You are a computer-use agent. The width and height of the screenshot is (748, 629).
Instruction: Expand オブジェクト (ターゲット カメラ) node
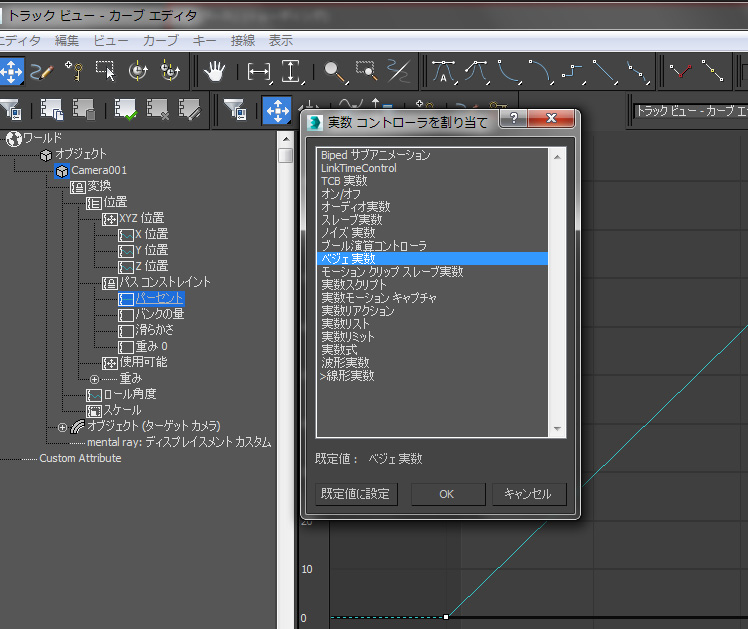point(62,427)
